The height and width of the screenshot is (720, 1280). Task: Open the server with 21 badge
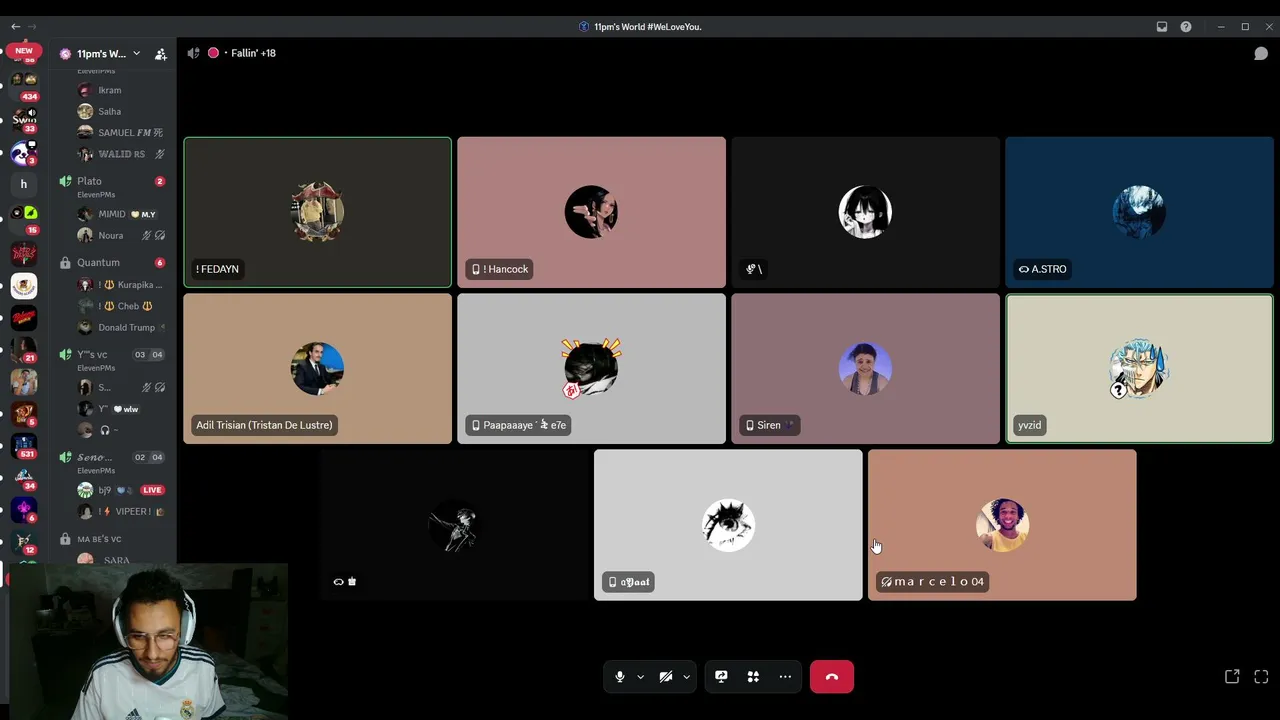click(24, 350)
